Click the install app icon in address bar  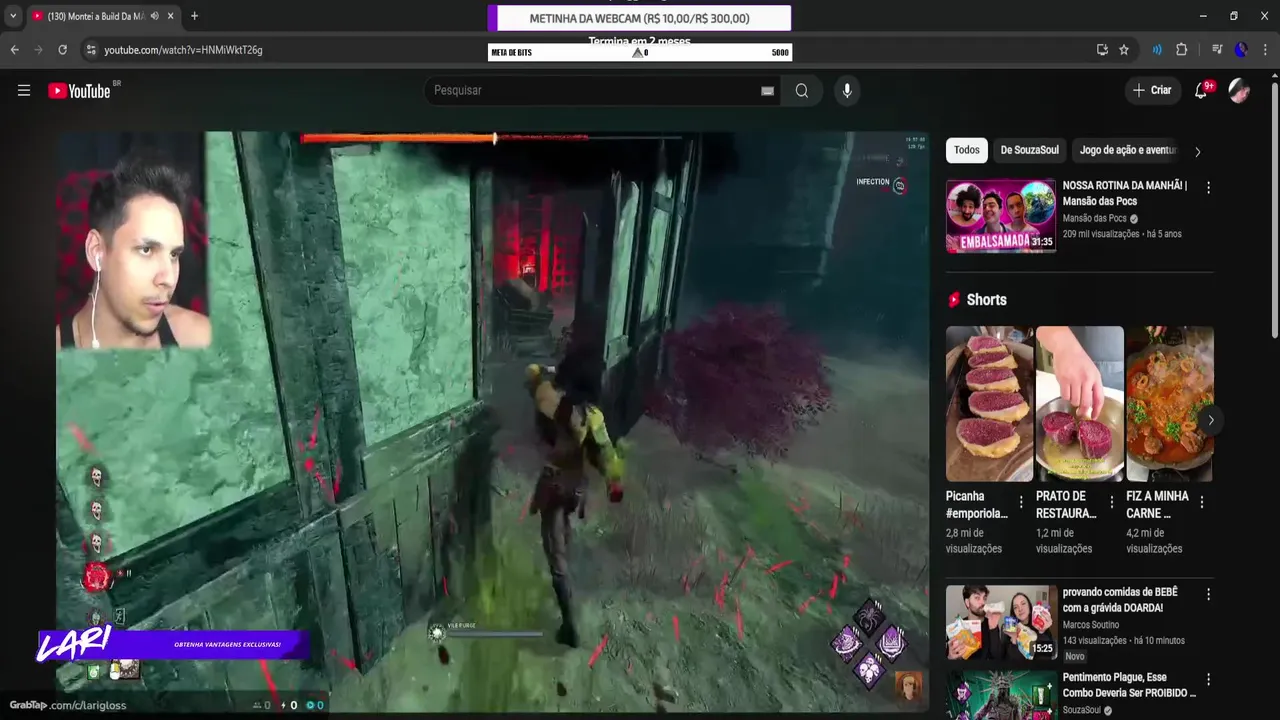(1102, 50)
